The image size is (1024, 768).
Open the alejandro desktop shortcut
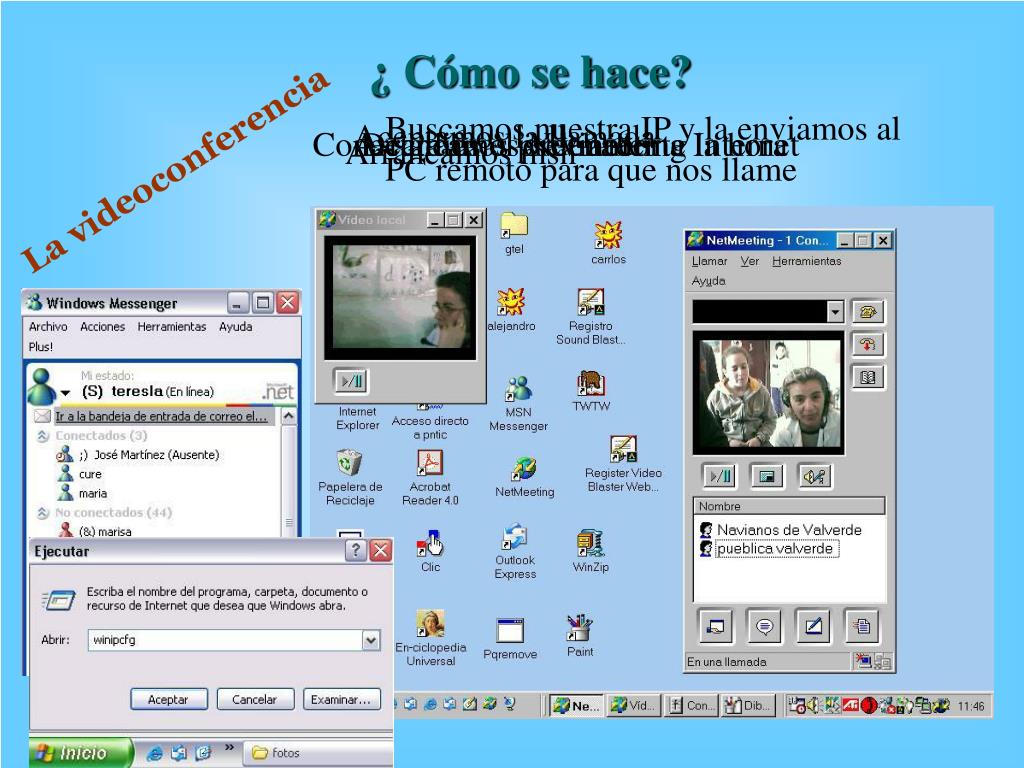(x=511, y=310)
